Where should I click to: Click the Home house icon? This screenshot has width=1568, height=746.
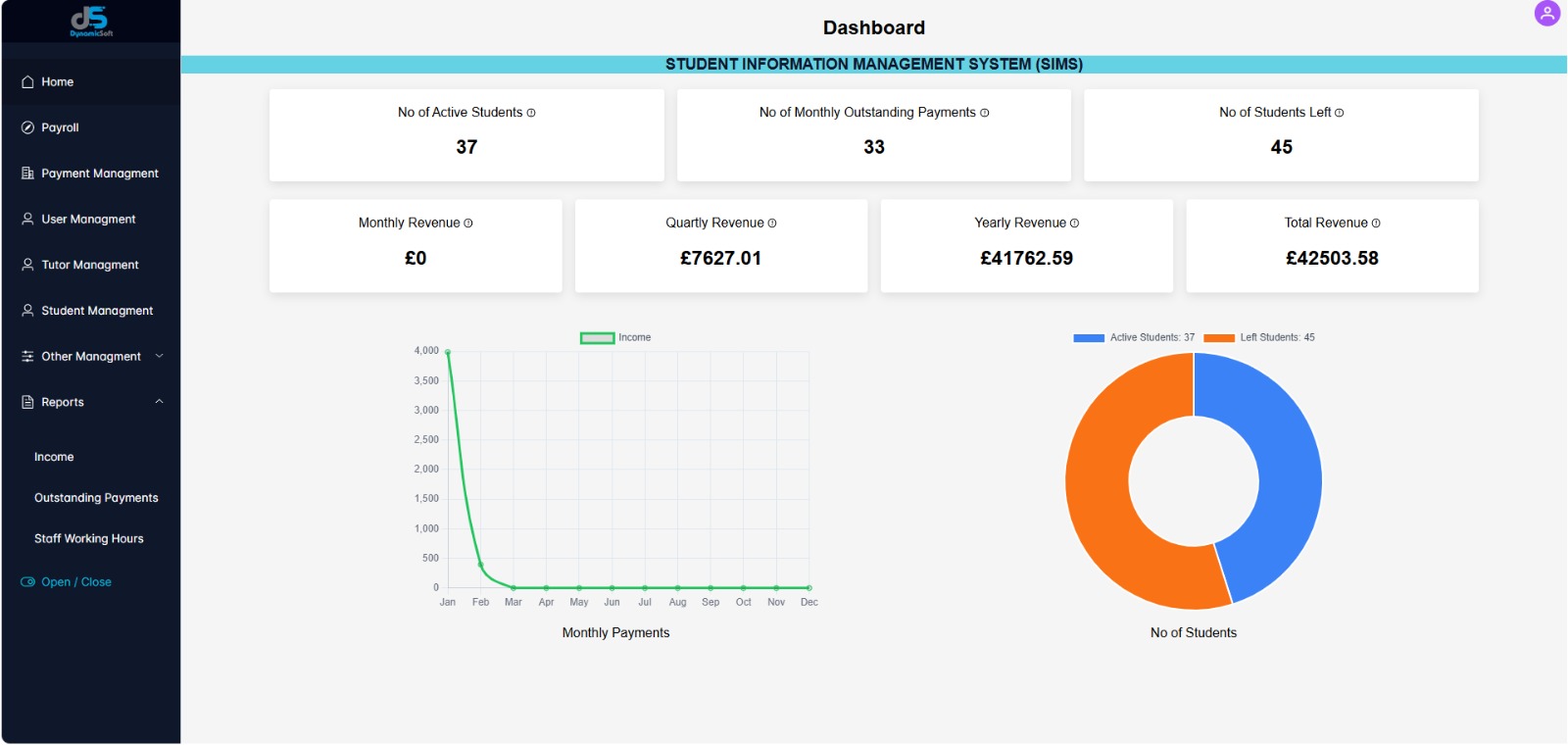(x=27, y=82)
